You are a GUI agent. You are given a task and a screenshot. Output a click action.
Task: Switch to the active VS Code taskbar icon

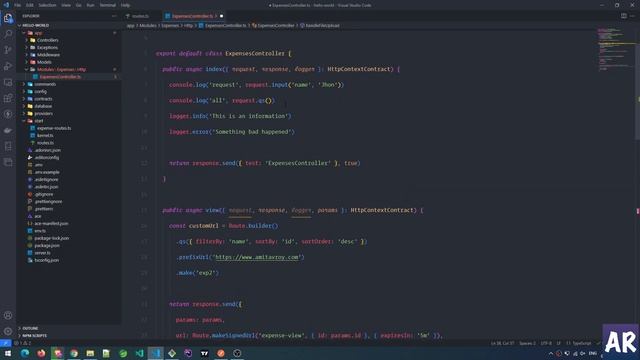click(x=156, y=353)
